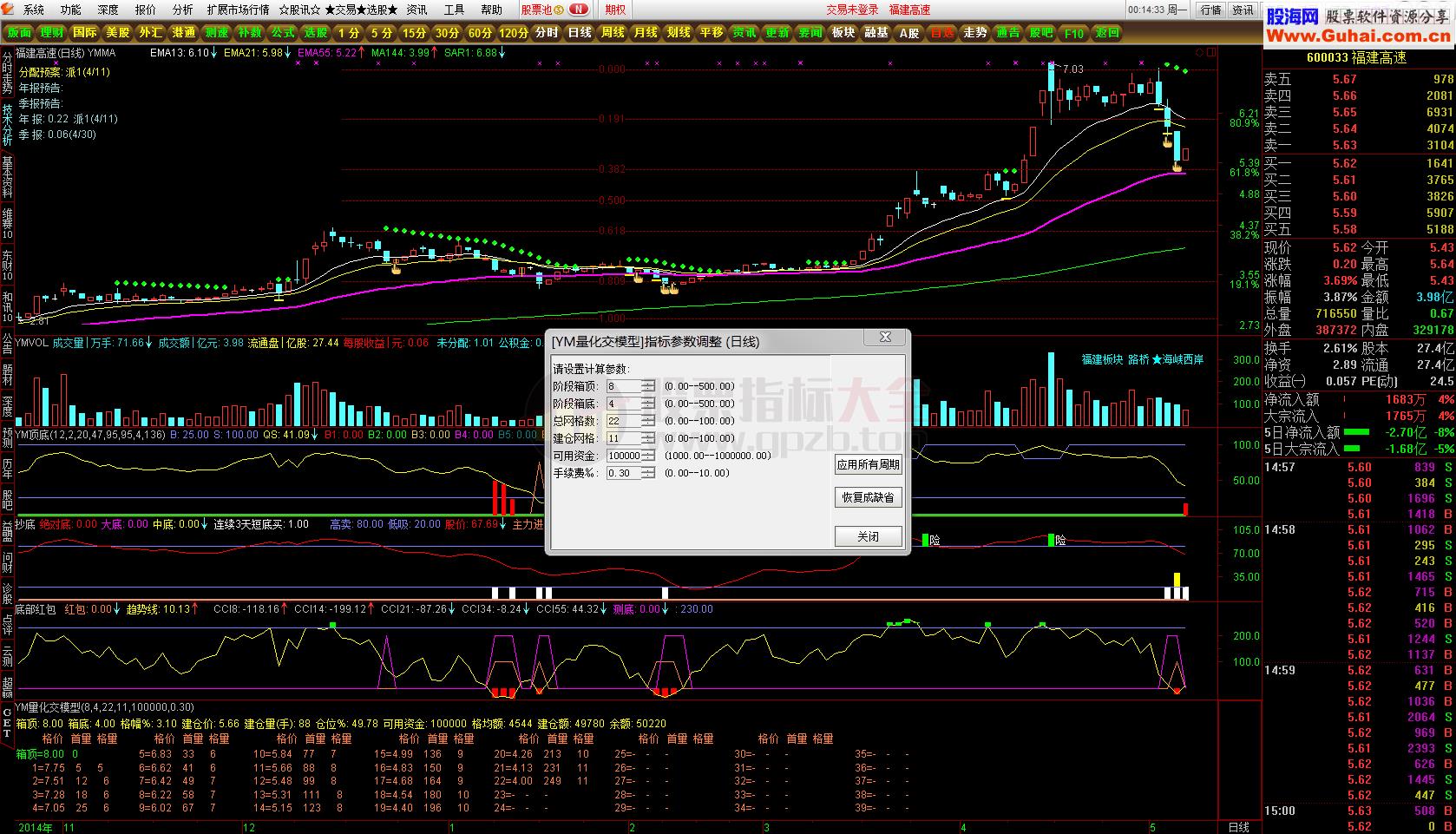The image size is (1456, 834).
Task: Adjust the 建仓网格 spinner
Action: click(648, 438)
